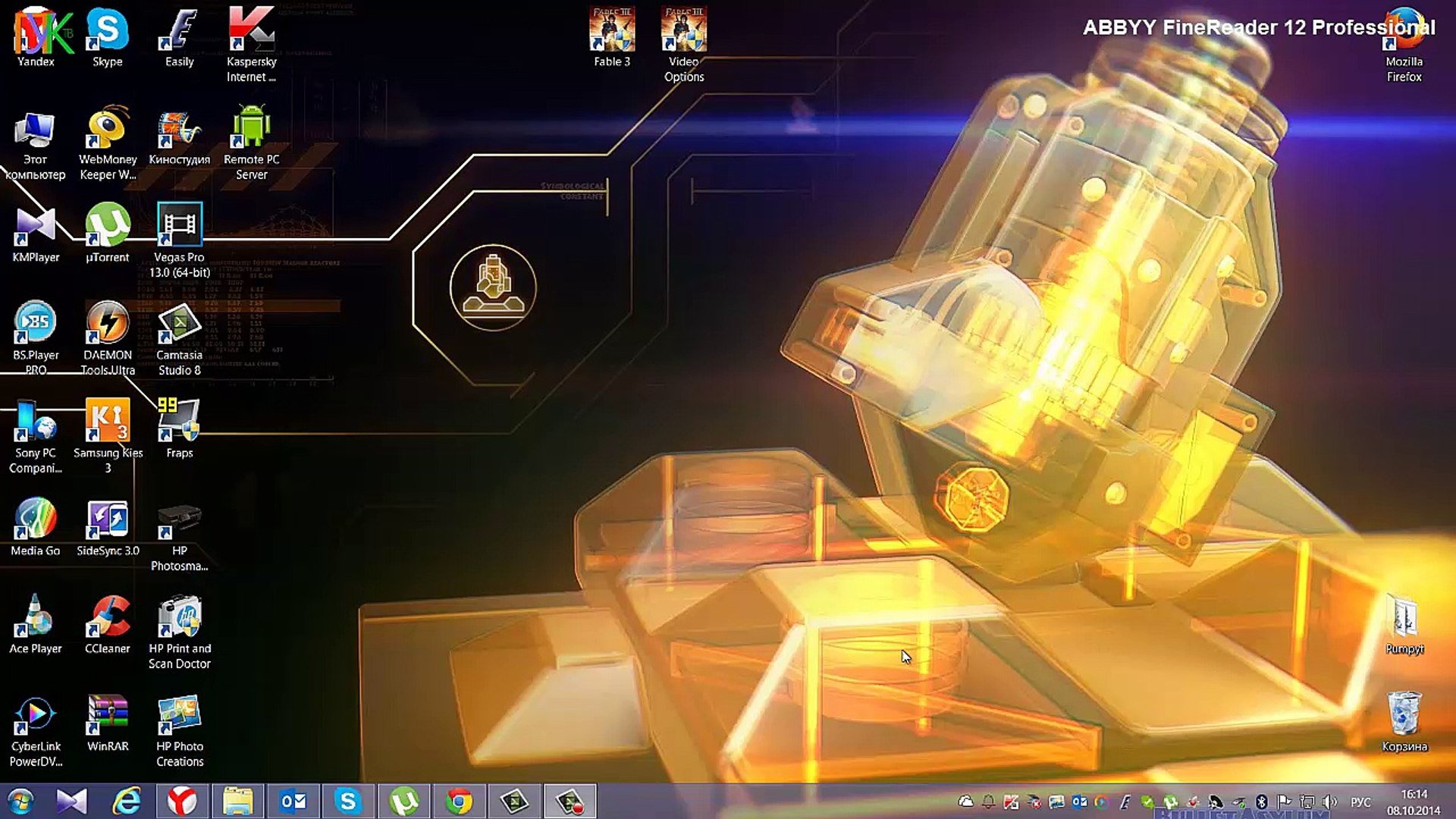The height and width of the screenshot is (819, 1456).
Task: Select the Ace Player icon
Action: coord(36,626)
